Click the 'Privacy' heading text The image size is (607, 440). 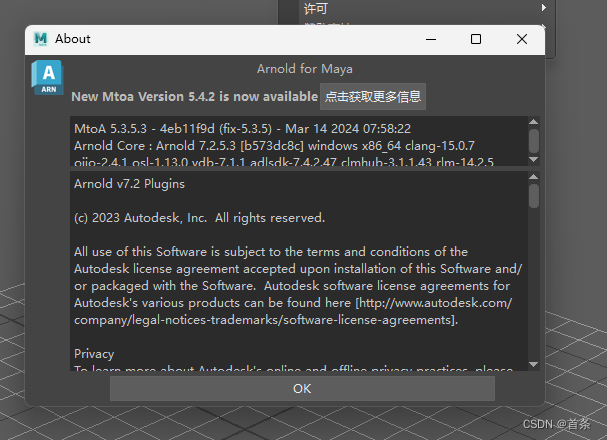(94, 354)
